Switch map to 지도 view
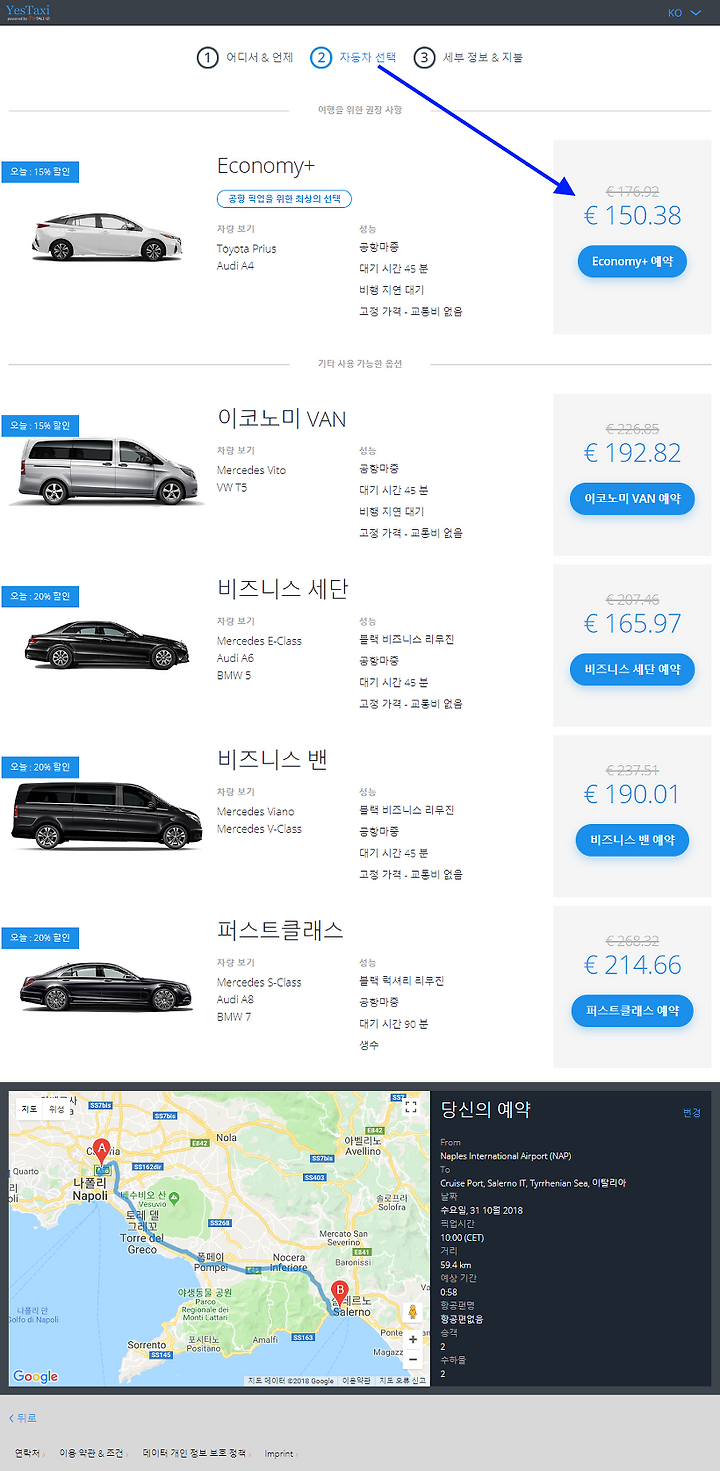 click(x=30, y=1109)
